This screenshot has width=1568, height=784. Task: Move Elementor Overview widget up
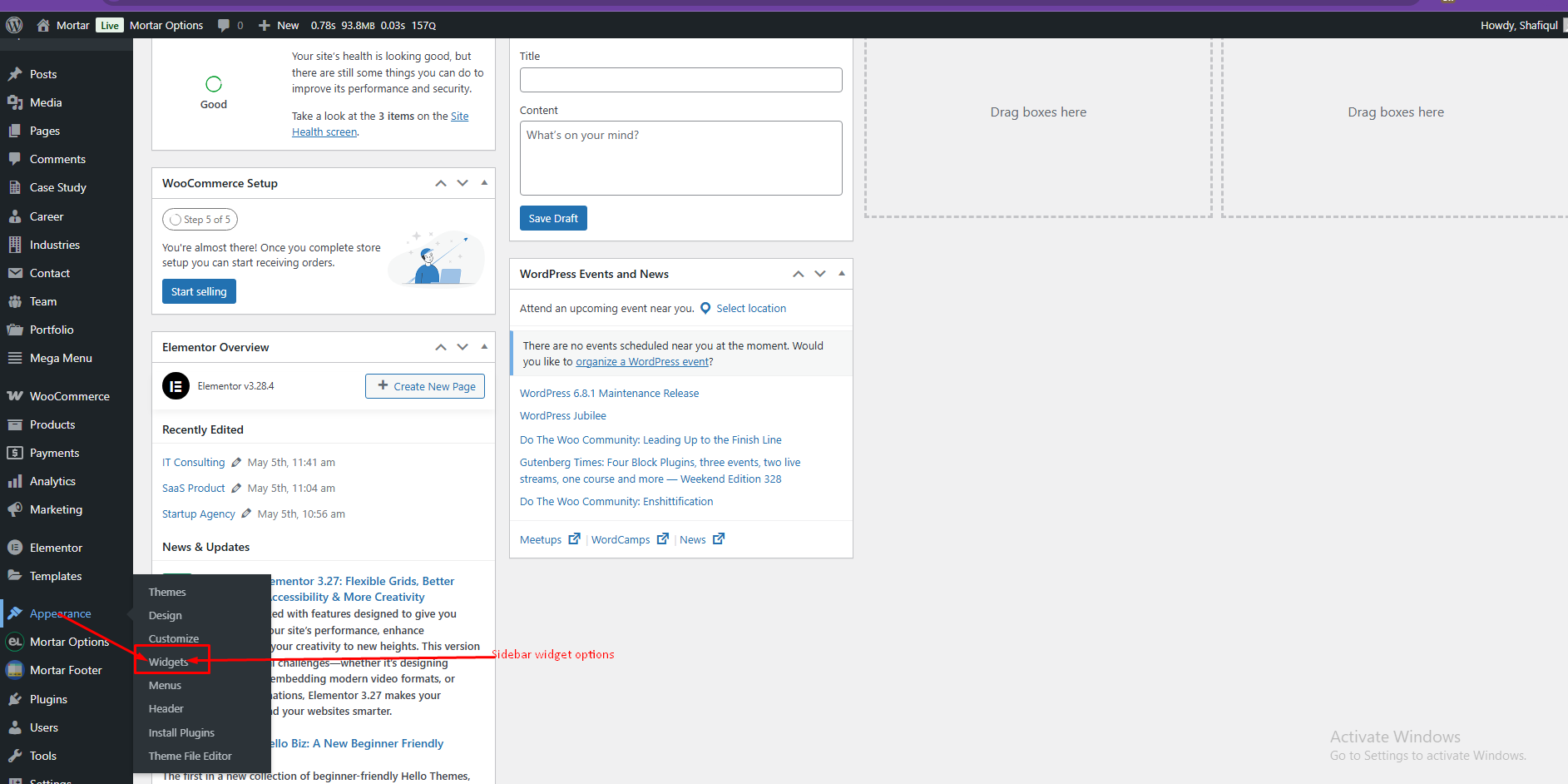(441, 347)
